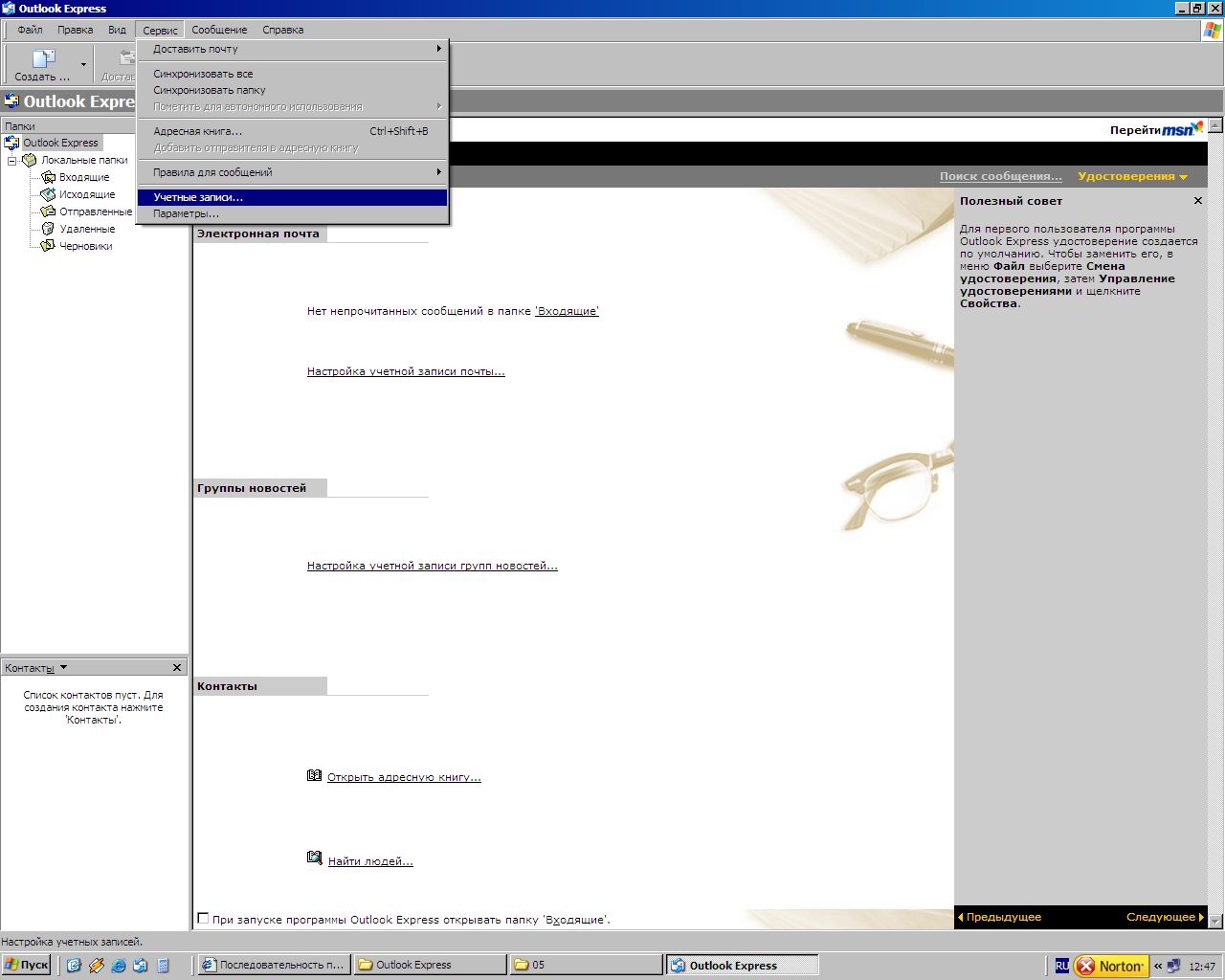
Task: Go to Следующее tip
Action: click(1166, 917)
